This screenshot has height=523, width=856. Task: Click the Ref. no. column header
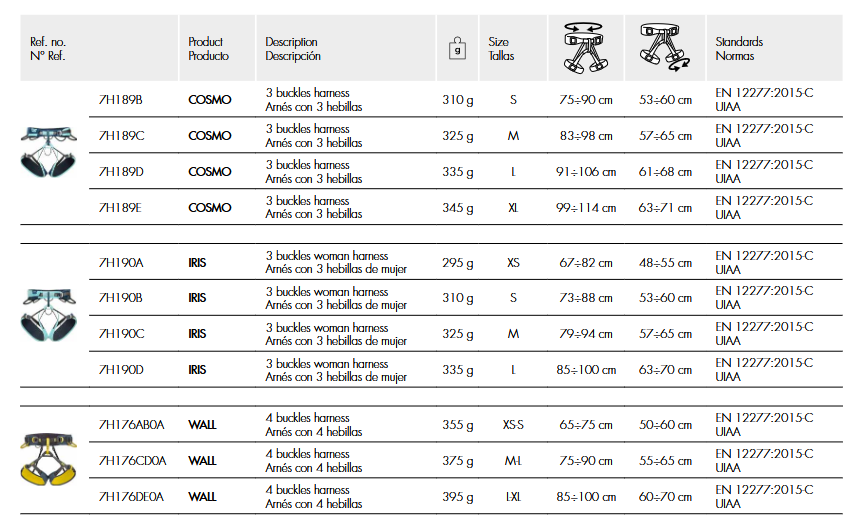pos(47,49)
